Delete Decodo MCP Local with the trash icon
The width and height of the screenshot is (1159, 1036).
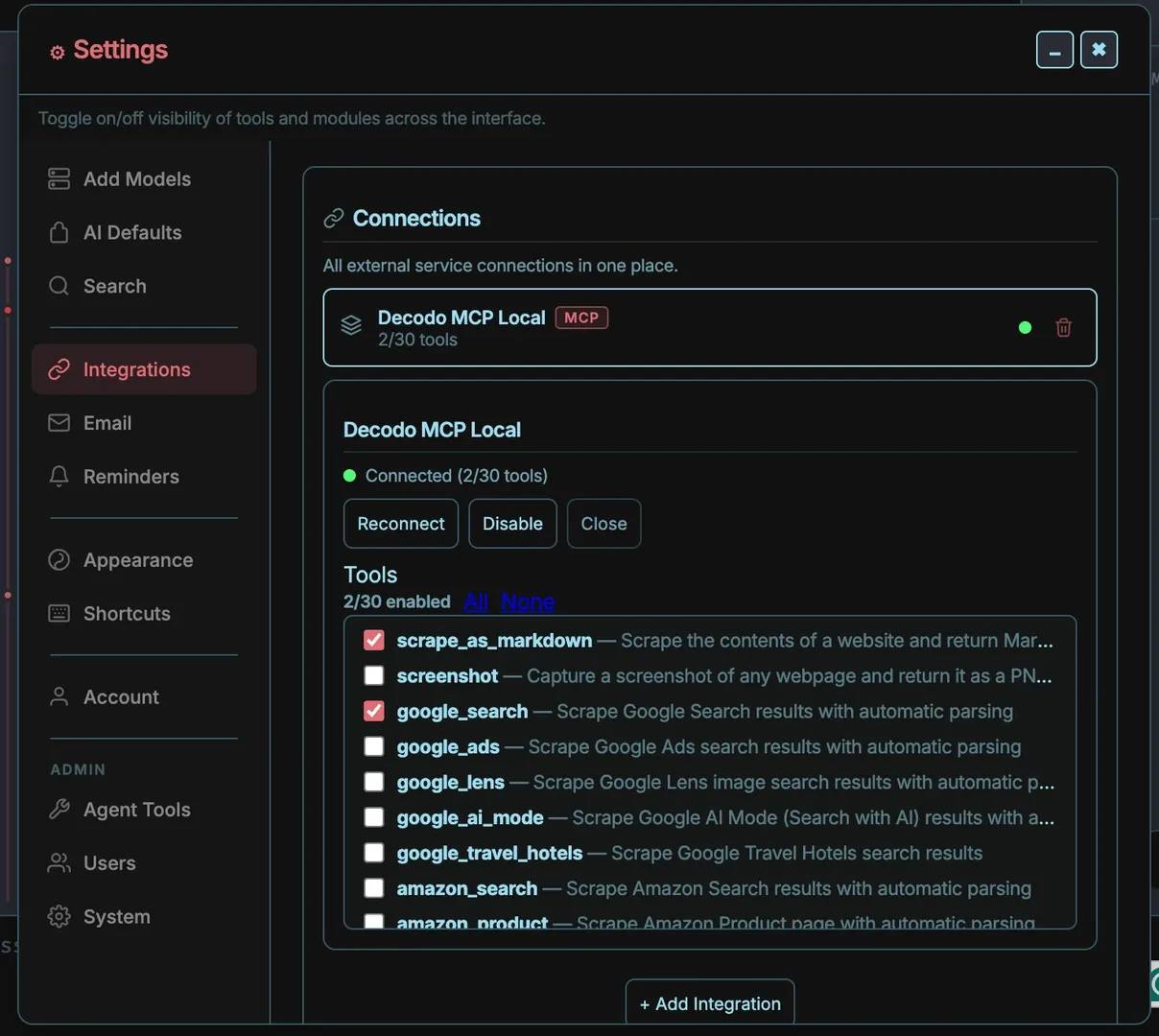pyautogui.click(x=1063, y=328)
